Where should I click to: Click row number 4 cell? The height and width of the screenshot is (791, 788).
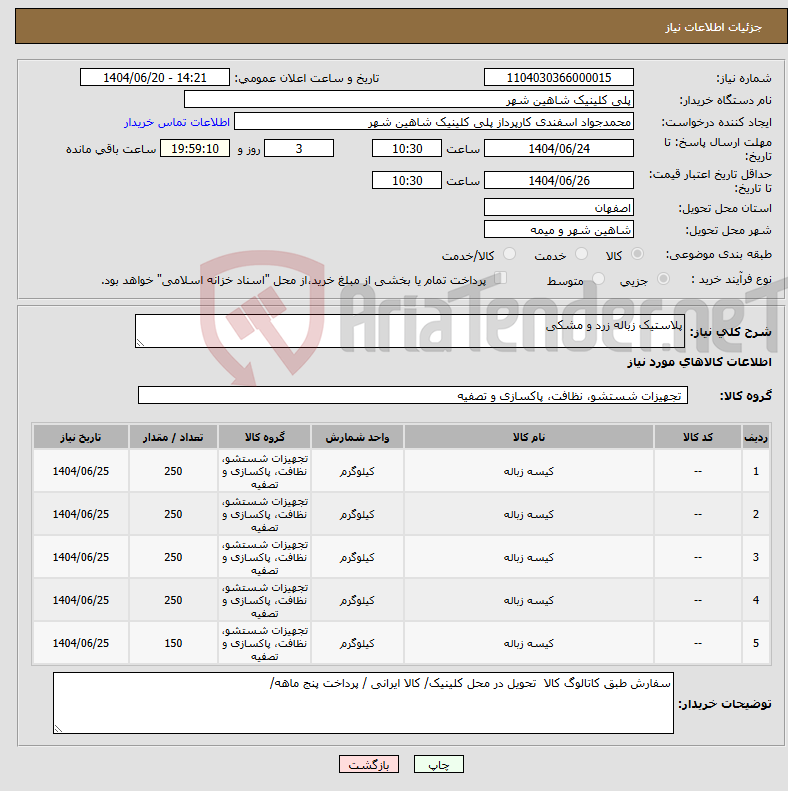[x=756, y=600]
